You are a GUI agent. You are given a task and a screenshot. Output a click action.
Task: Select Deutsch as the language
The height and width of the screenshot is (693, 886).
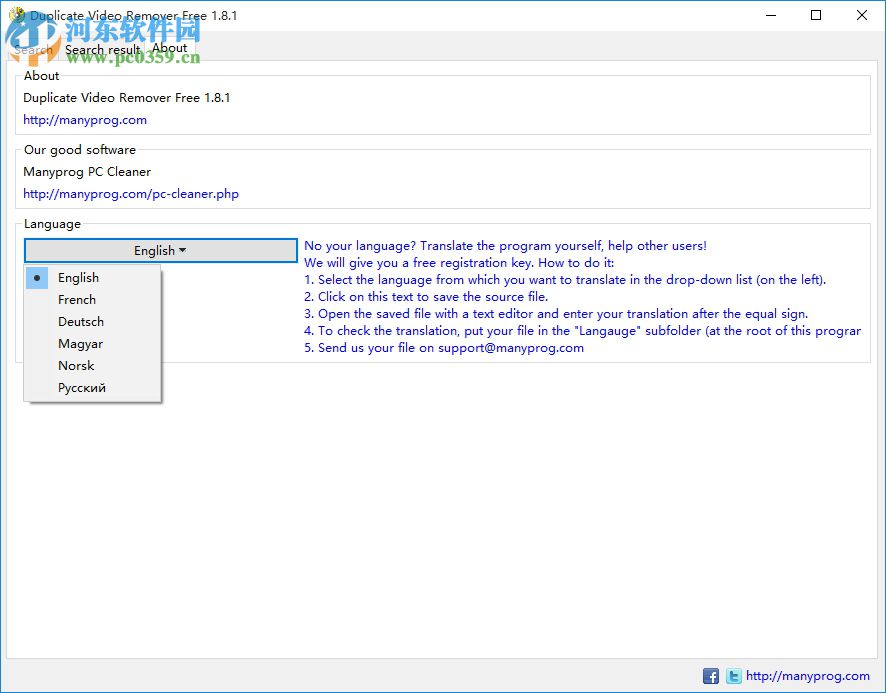point(80,321)
